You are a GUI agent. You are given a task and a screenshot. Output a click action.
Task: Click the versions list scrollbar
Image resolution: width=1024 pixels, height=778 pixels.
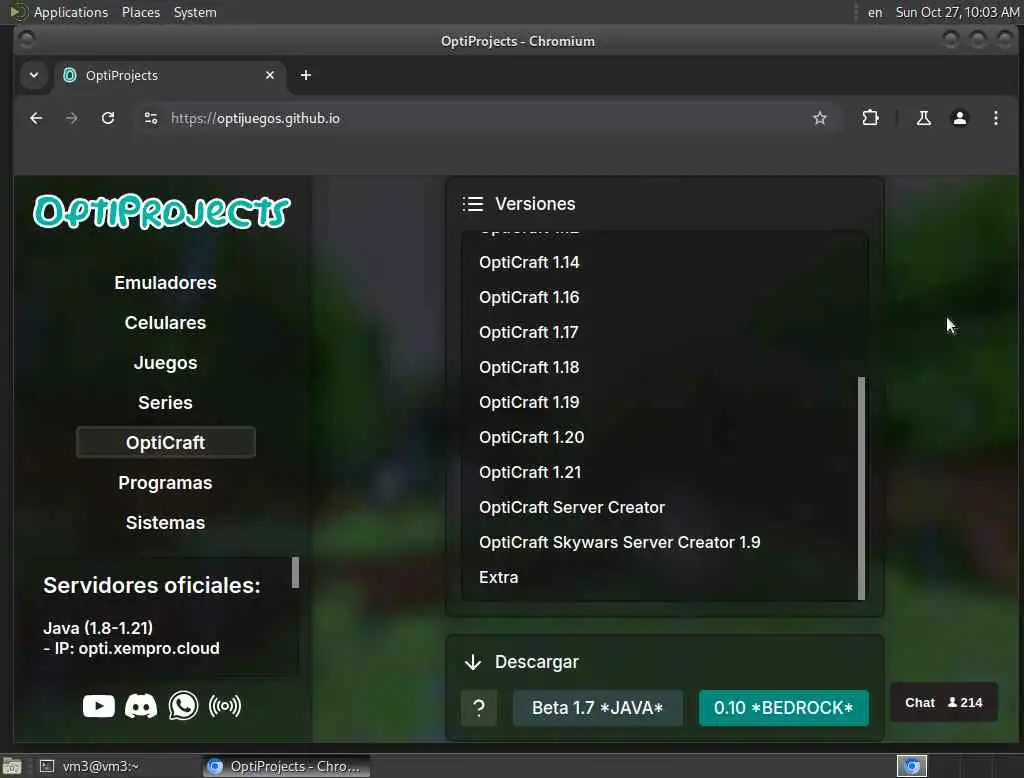point(861,487)
